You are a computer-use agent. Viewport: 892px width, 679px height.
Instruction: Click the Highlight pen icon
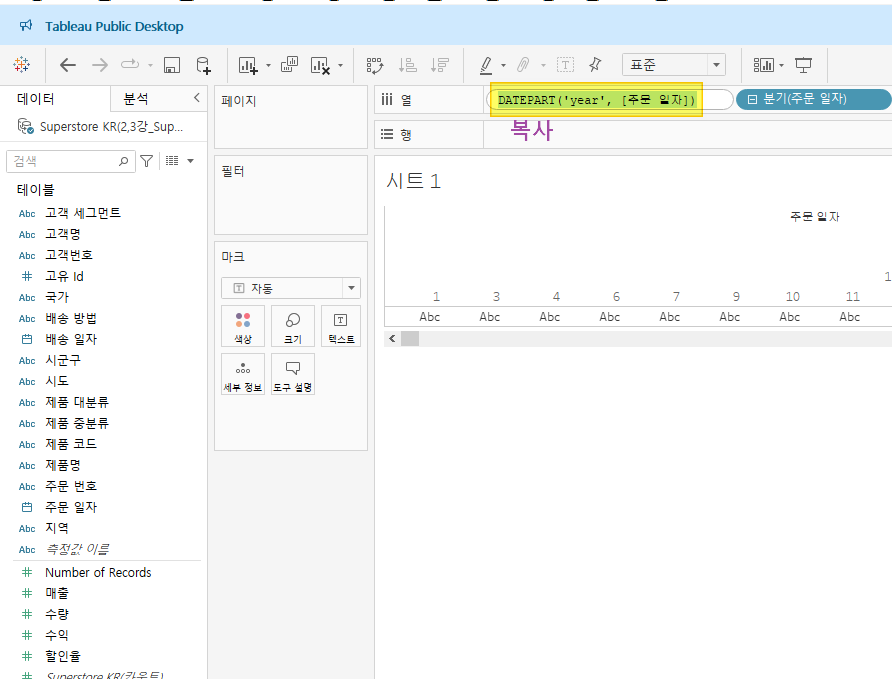coord(486,65)
